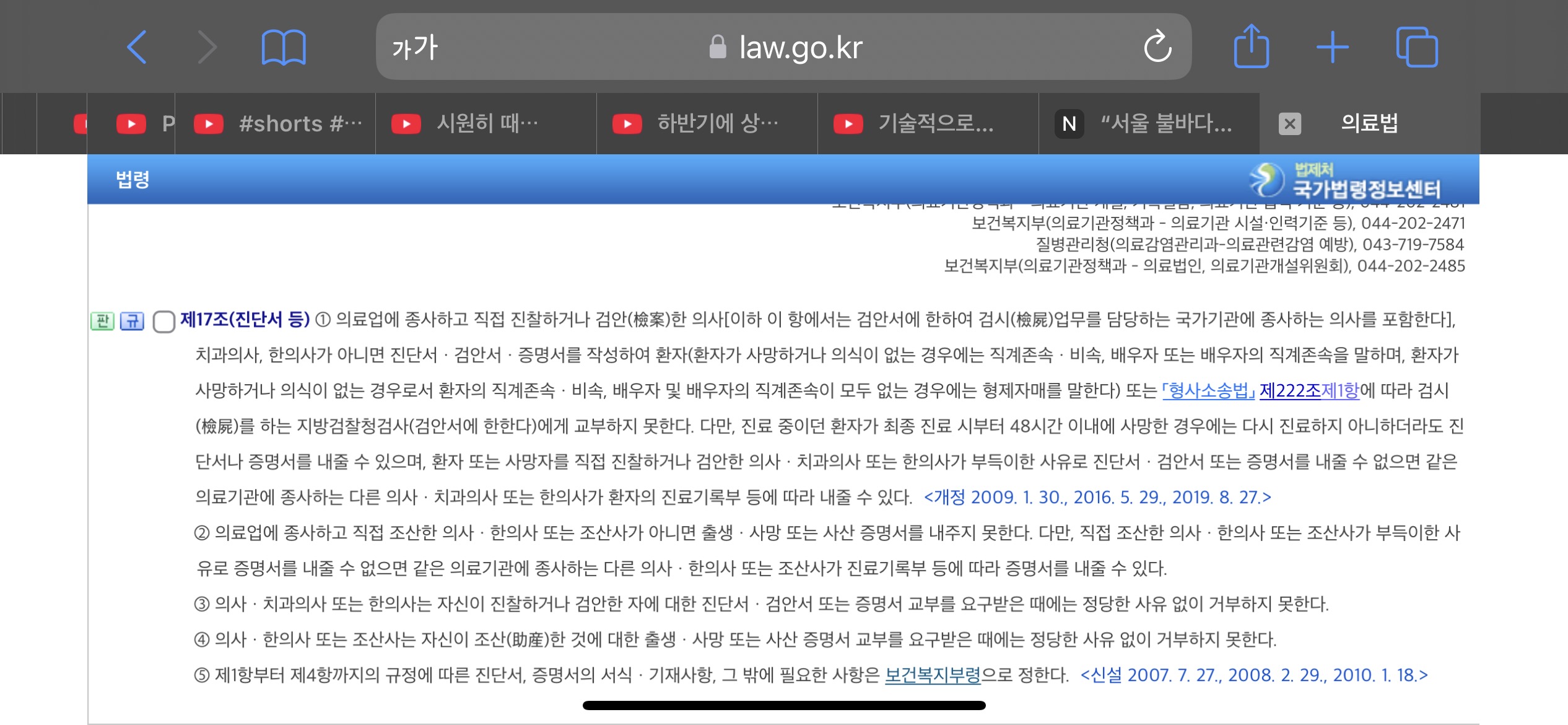The height and width of the screenshot is (725, 1568).
Task: Add a new tab with plus icon
Action: tap(1332, 47)
